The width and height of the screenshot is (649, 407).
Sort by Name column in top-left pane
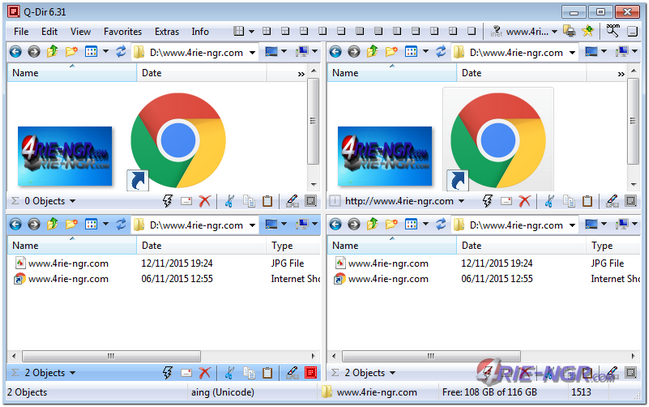(x=72, y=73)
